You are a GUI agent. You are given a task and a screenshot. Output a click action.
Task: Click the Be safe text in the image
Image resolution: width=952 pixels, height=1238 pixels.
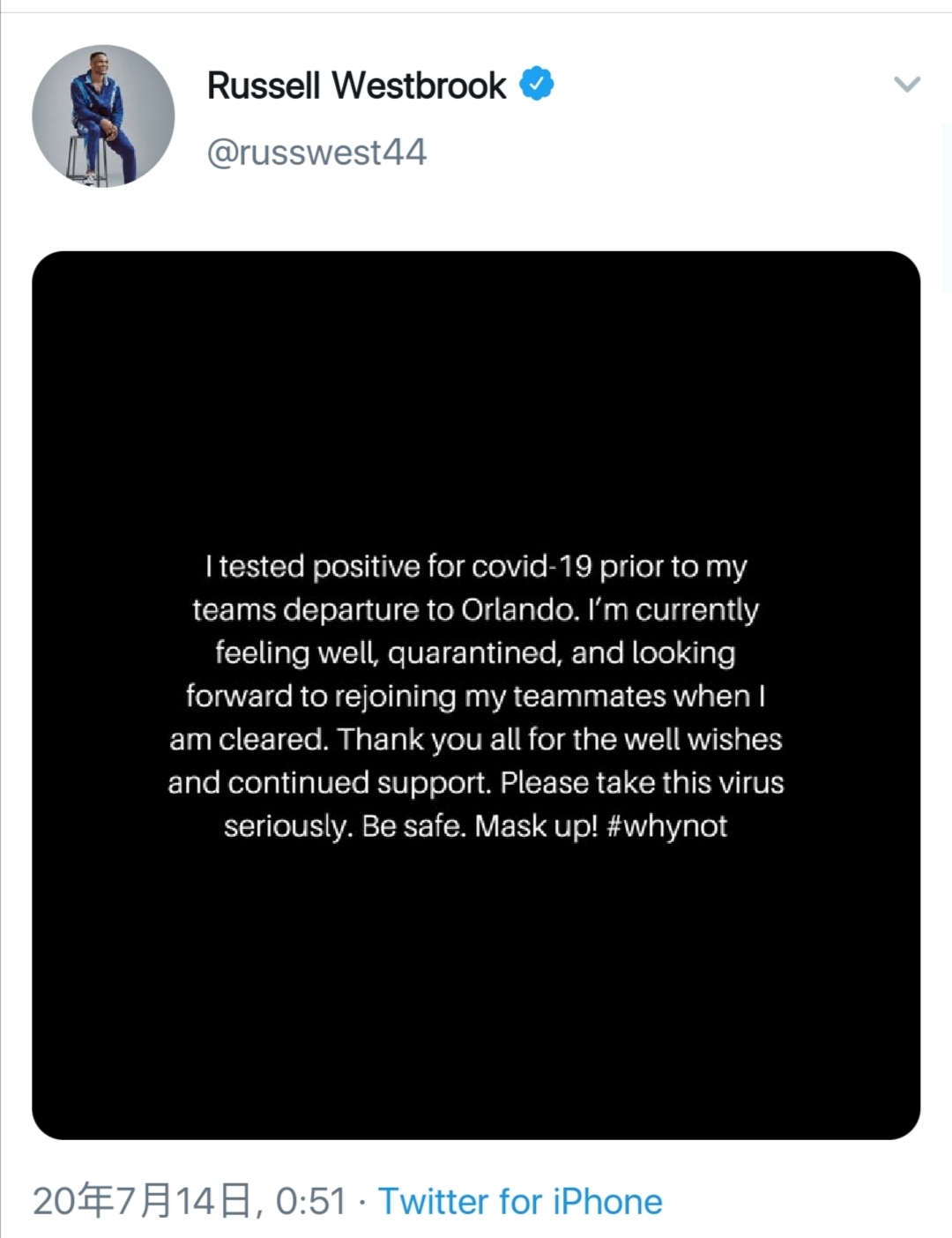click(413, 826)
